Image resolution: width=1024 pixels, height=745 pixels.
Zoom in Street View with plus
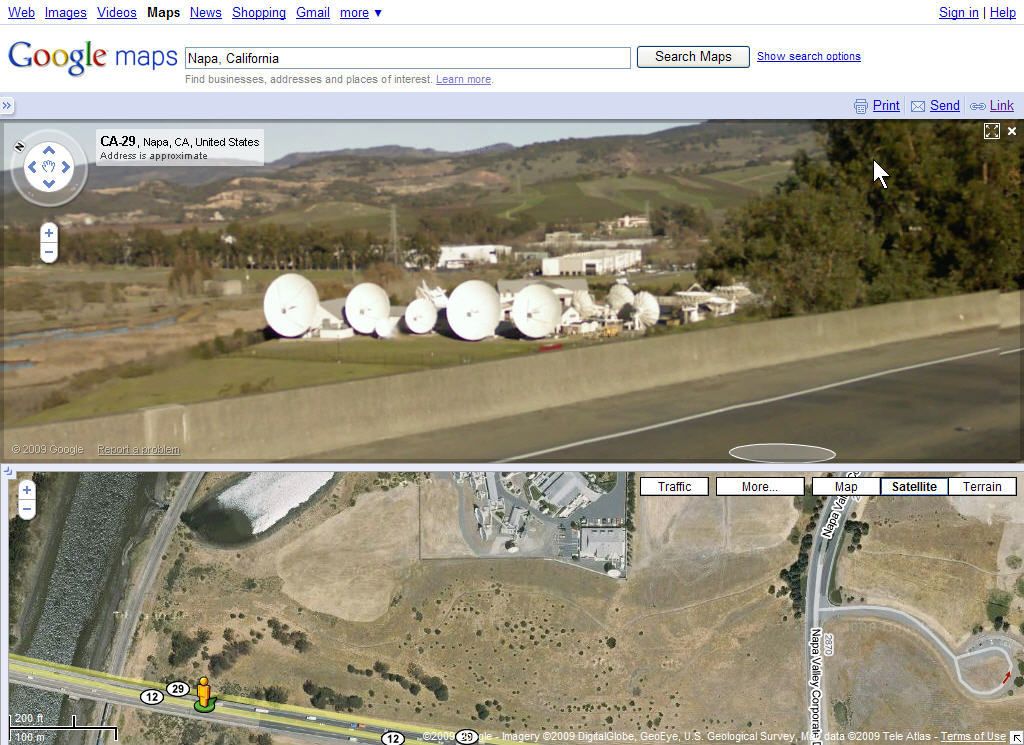coord(48,233)
